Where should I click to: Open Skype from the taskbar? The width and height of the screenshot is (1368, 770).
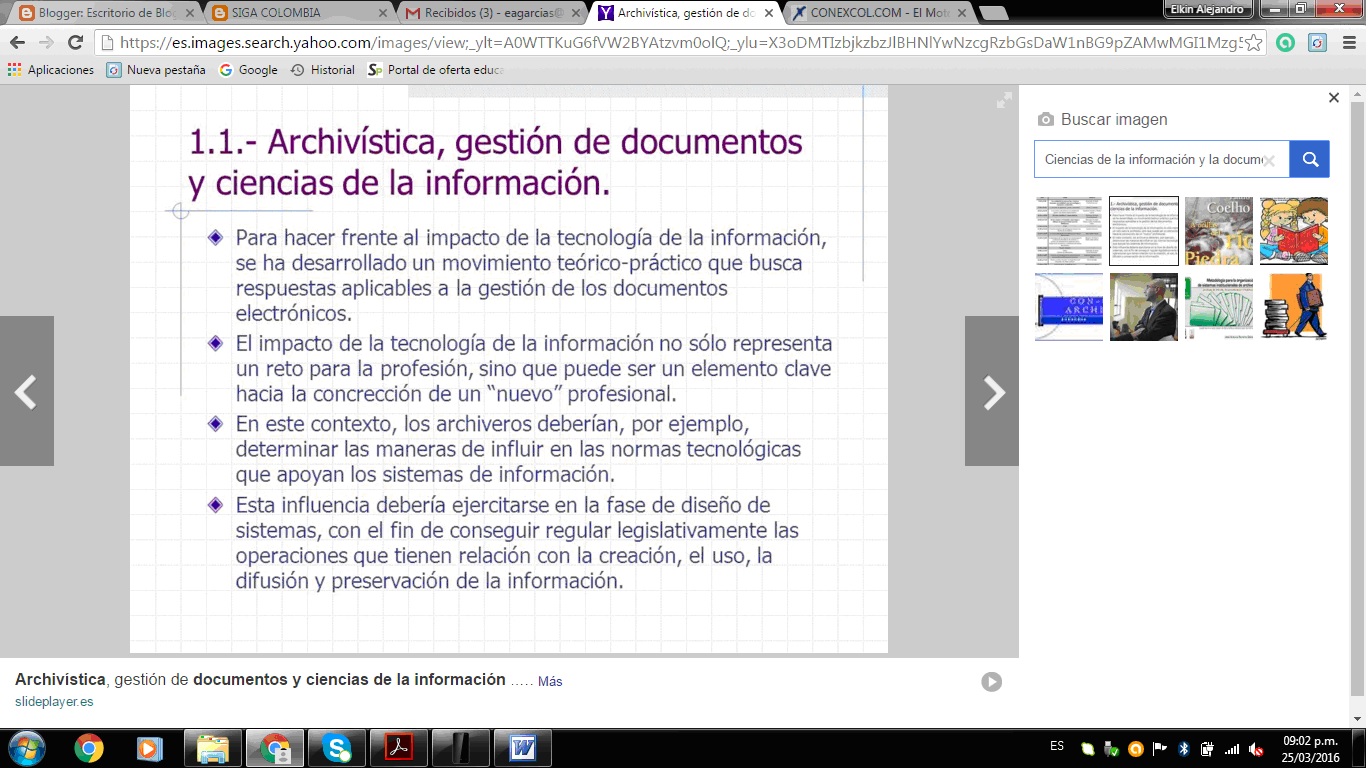click(335, 747)
